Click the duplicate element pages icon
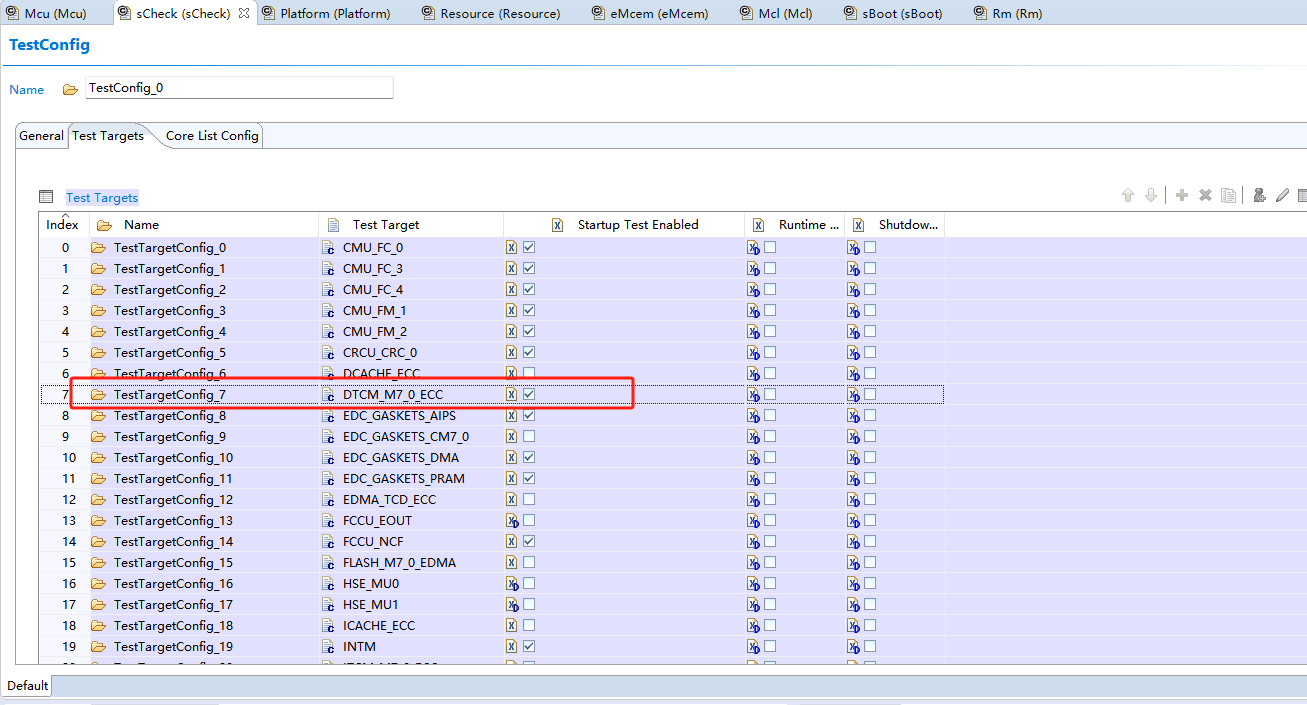The height and width of the screenshot is (705, 1307). 1229,196
